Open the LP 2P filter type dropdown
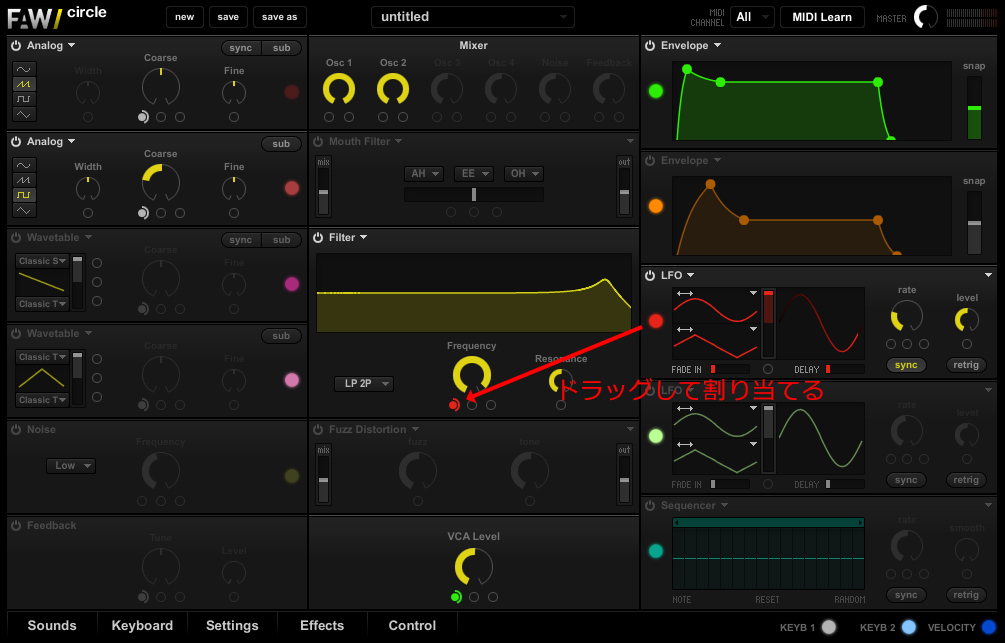 [x=364, y=383]
